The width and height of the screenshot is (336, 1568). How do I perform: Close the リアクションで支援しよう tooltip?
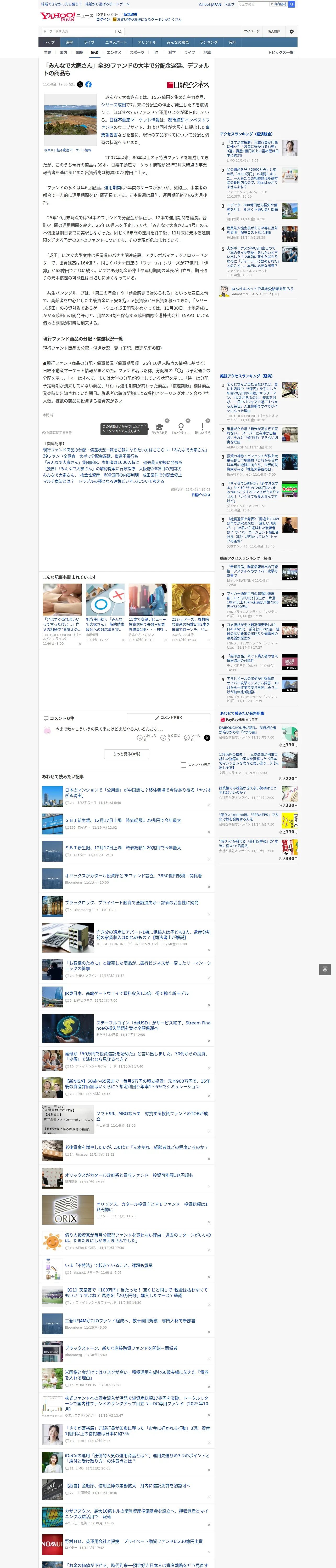[145, 426]
